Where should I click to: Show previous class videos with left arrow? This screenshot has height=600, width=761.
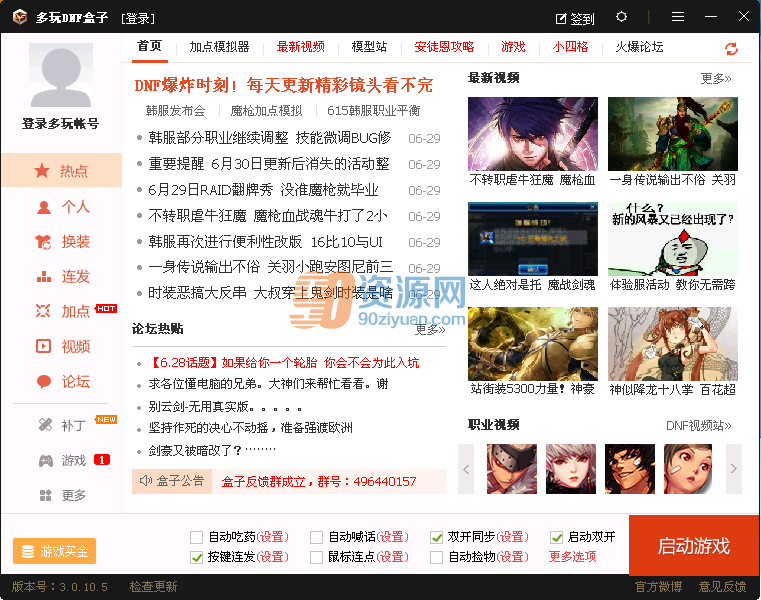click(466, 469)
